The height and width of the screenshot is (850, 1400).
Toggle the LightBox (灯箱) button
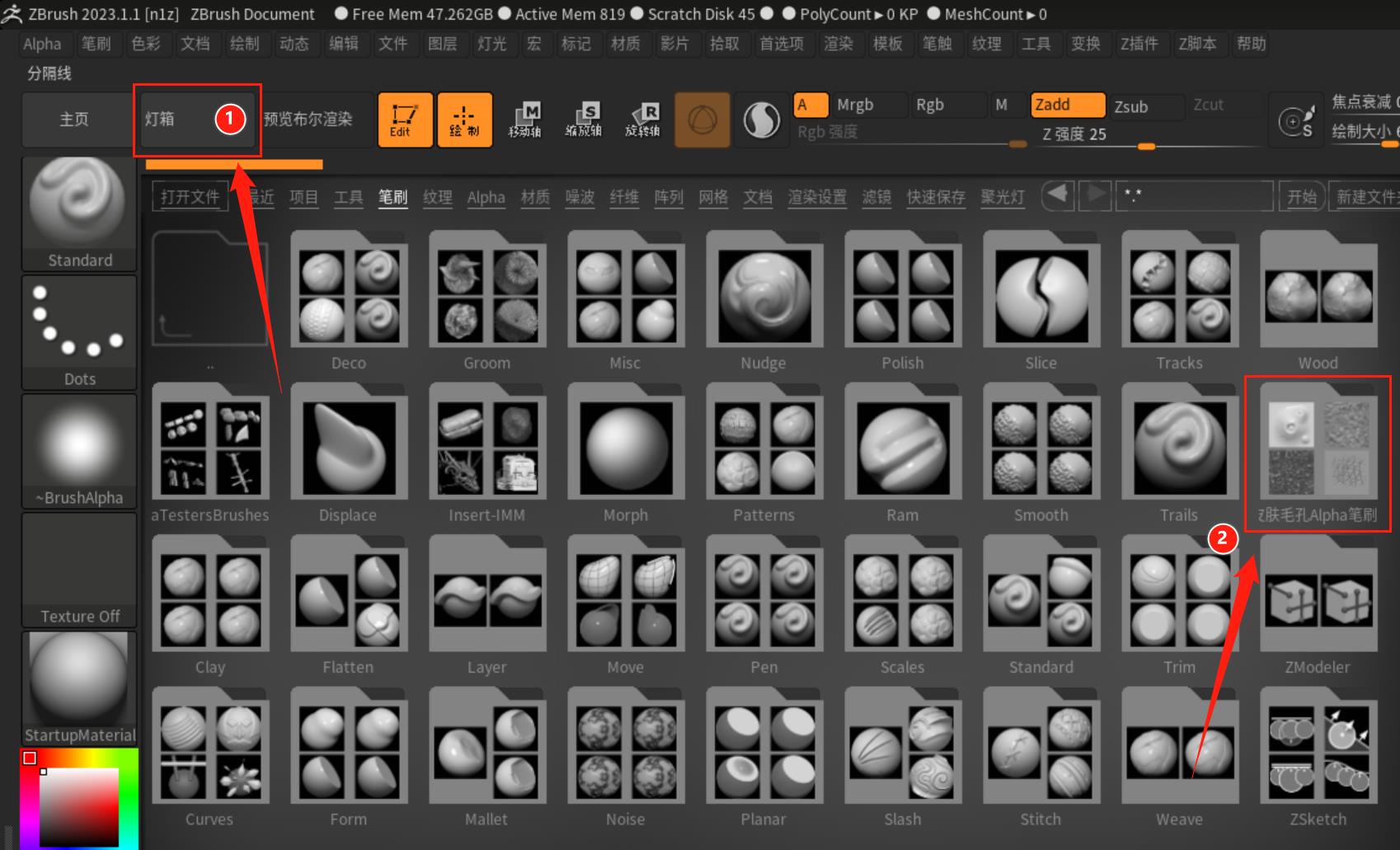coord(198,120)
